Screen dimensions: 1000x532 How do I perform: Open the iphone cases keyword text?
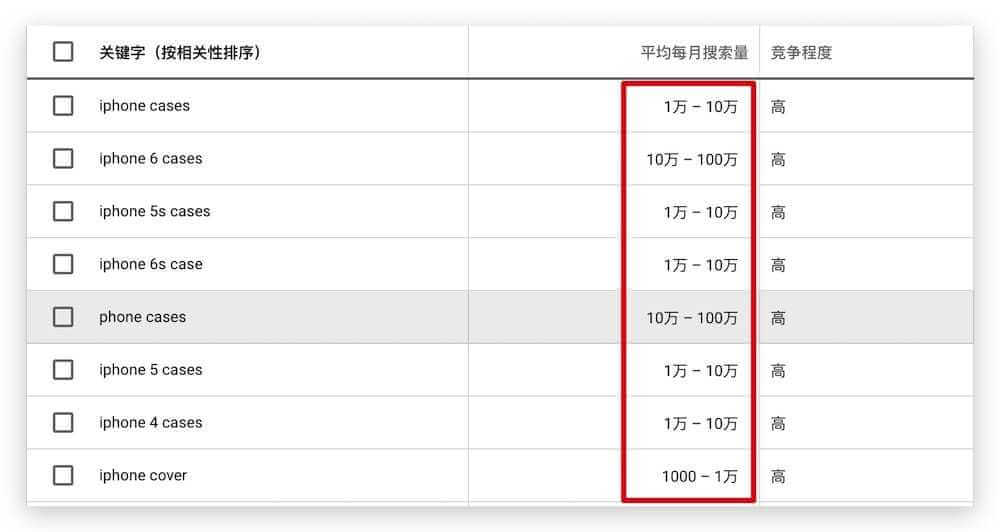[x=144, y=106]
